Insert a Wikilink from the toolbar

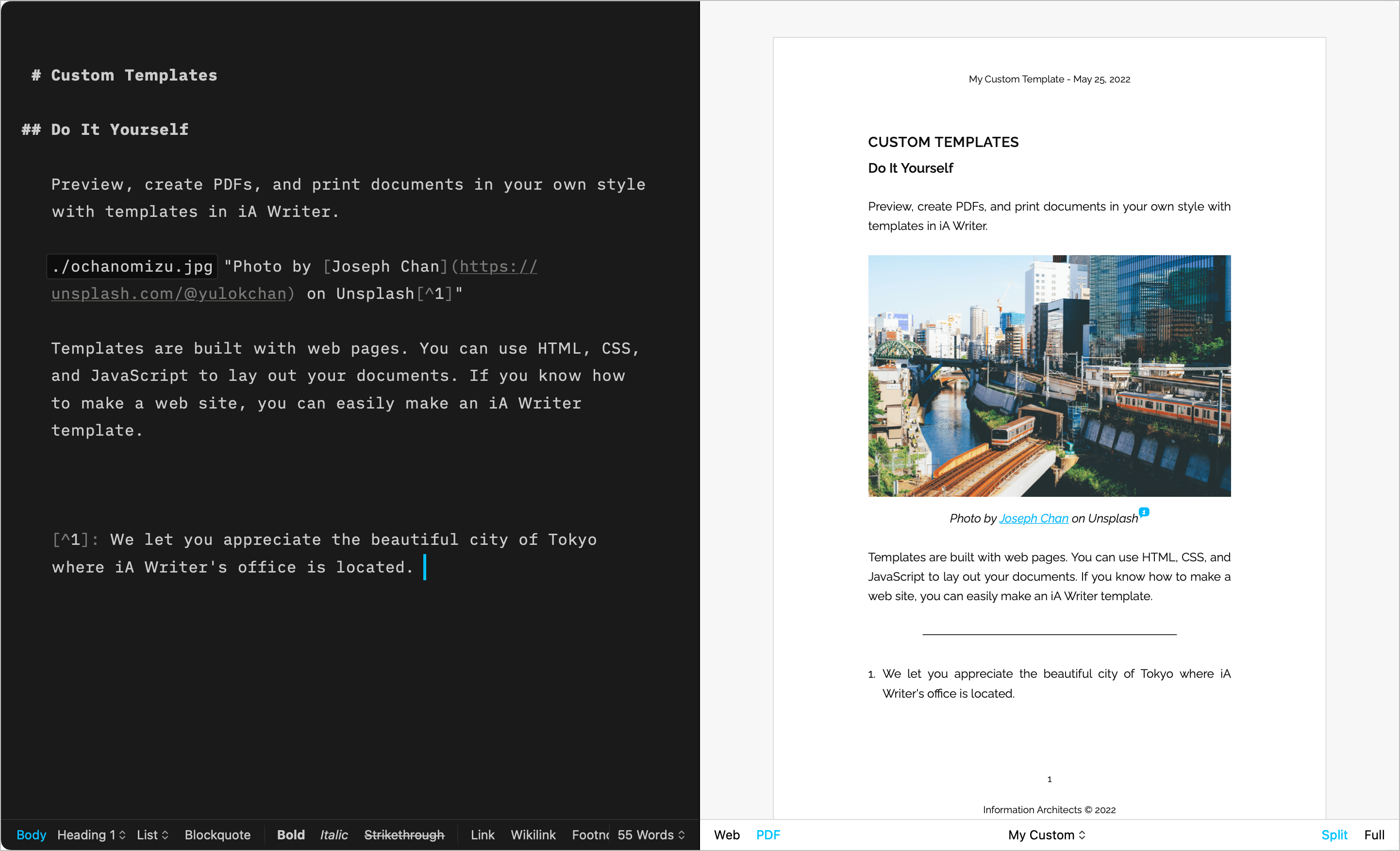pos(533,835)
